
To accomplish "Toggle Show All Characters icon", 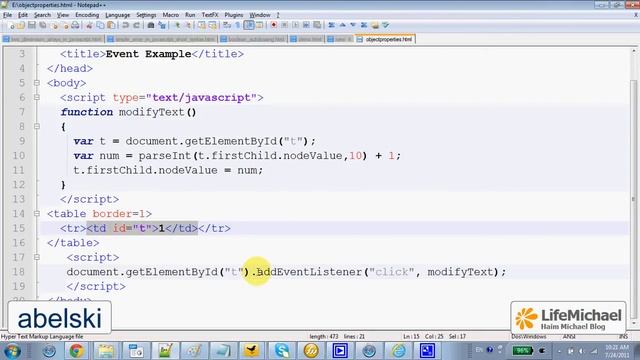I will click(237, 25).
